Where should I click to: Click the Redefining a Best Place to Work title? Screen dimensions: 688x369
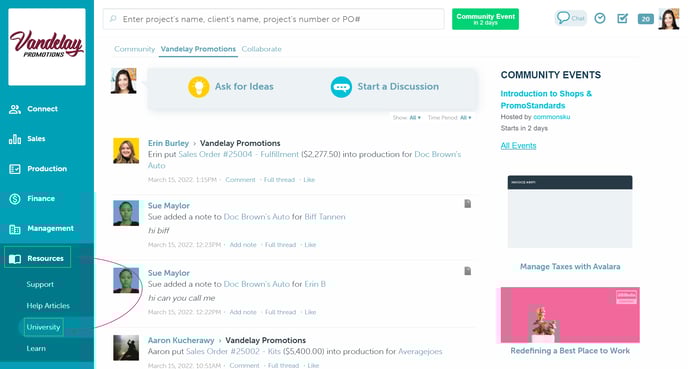570,351
